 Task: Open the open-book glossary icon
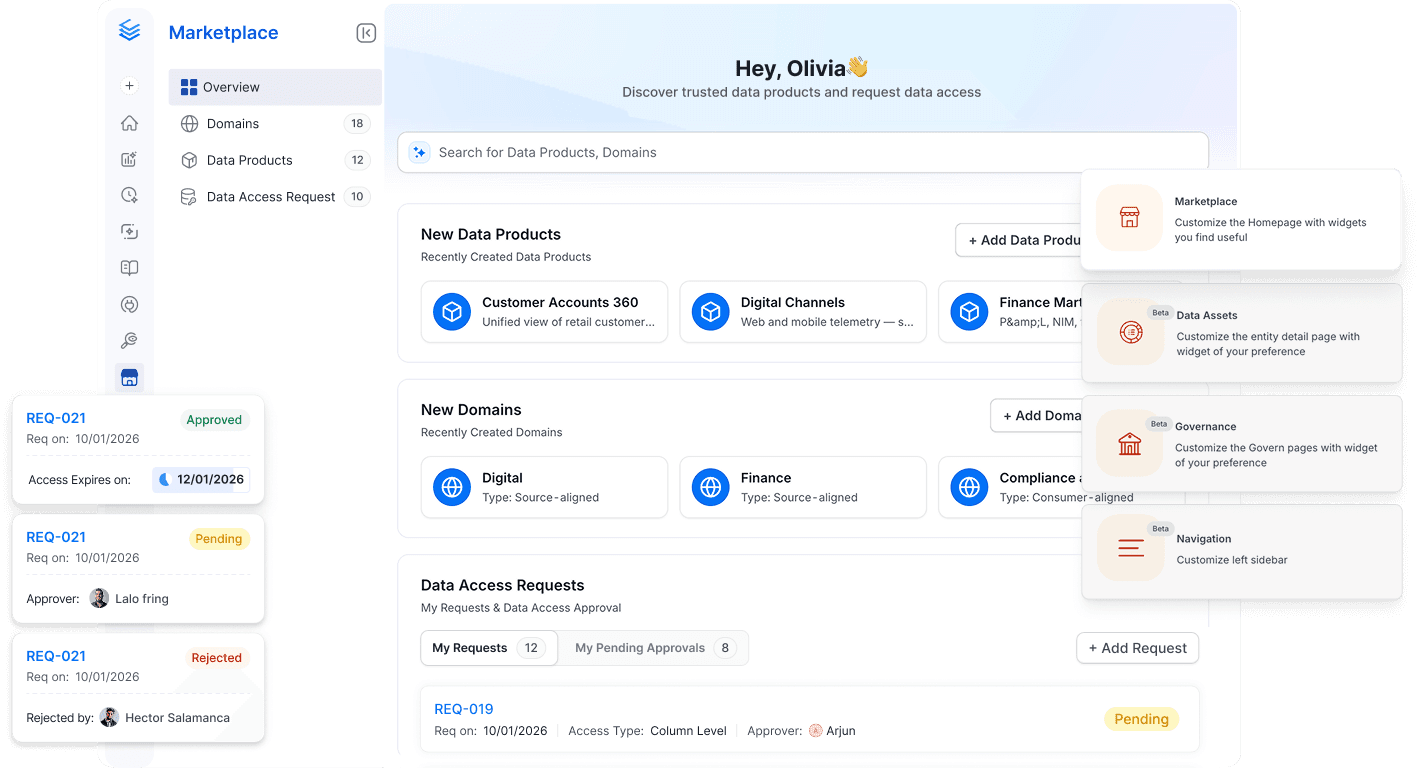click(x=129, y=268)
